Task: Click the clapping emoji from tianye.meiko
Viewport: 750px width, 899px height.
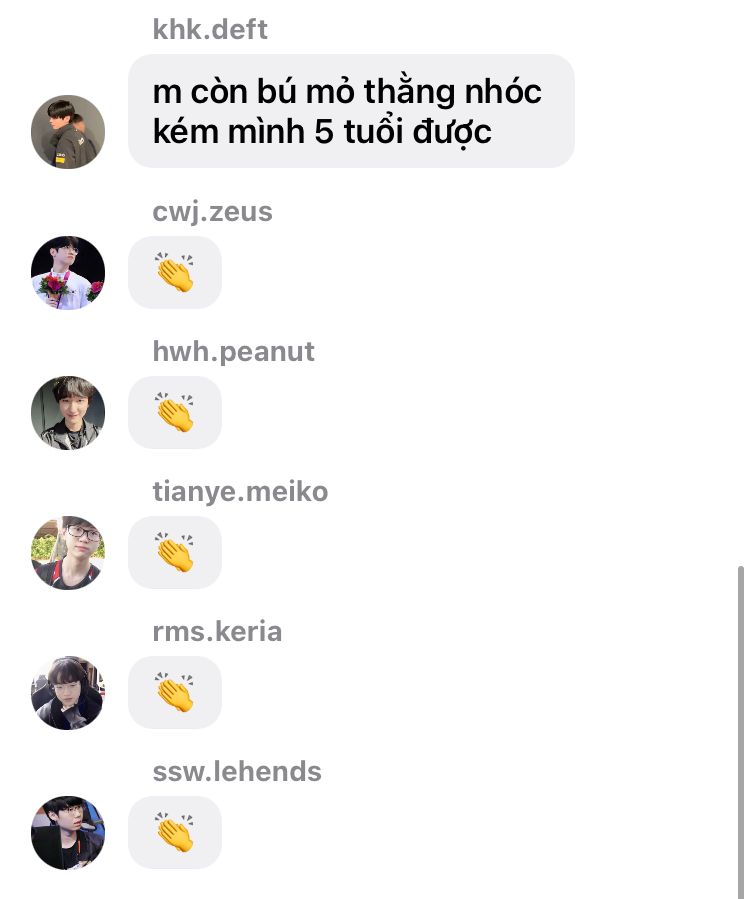Action: [175, 552]
